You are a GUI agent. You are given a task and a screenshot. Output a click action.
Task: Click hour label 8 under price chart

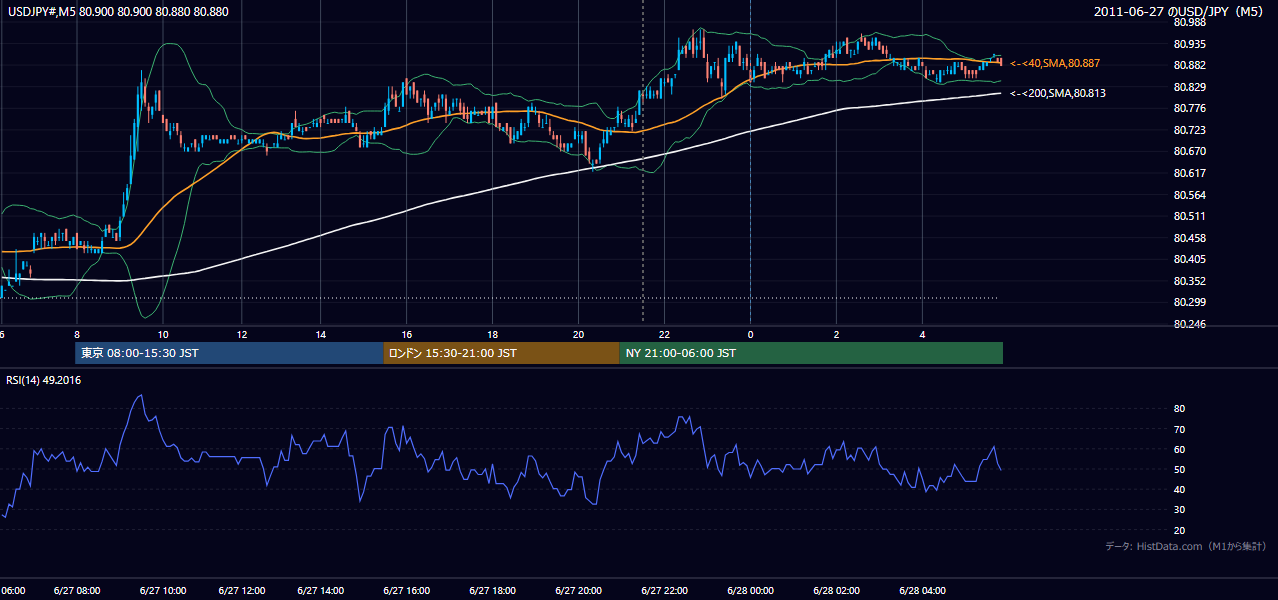pyautogui.click(x=76, y=333)
